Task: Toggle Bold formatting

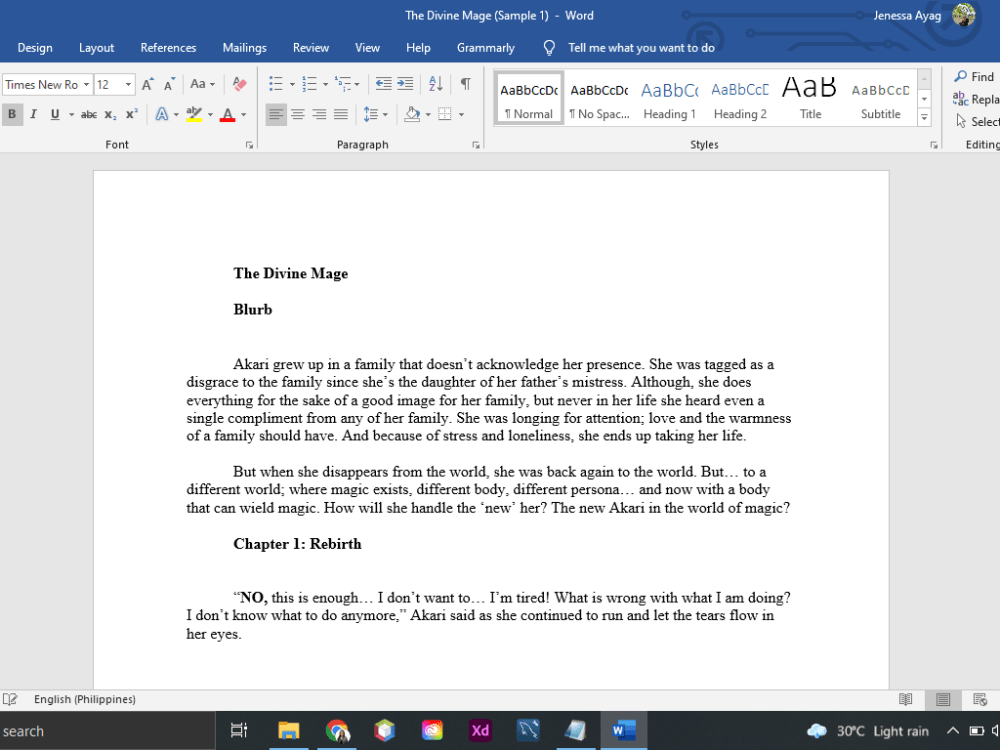Action: [11, 115]
